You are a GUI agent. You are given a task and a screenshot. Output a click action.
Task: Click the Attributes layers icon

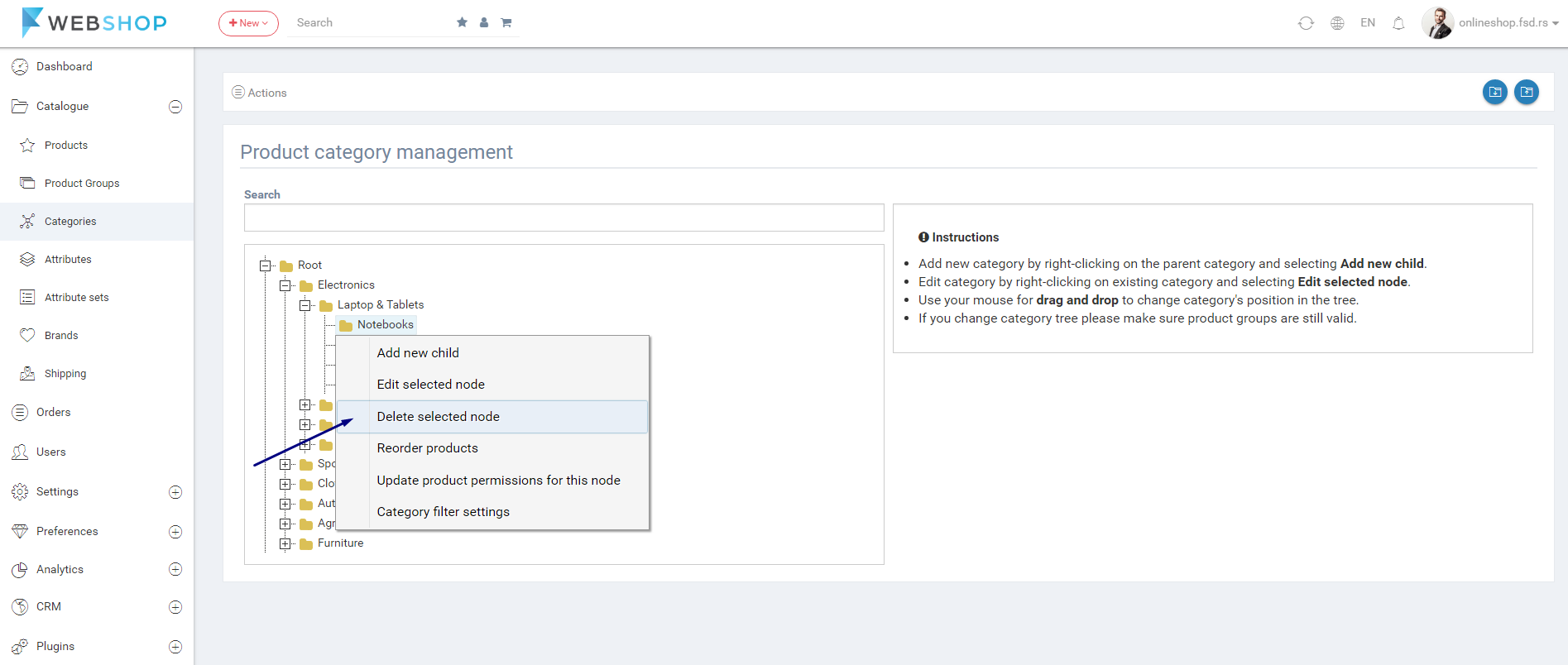coord(27,259)
